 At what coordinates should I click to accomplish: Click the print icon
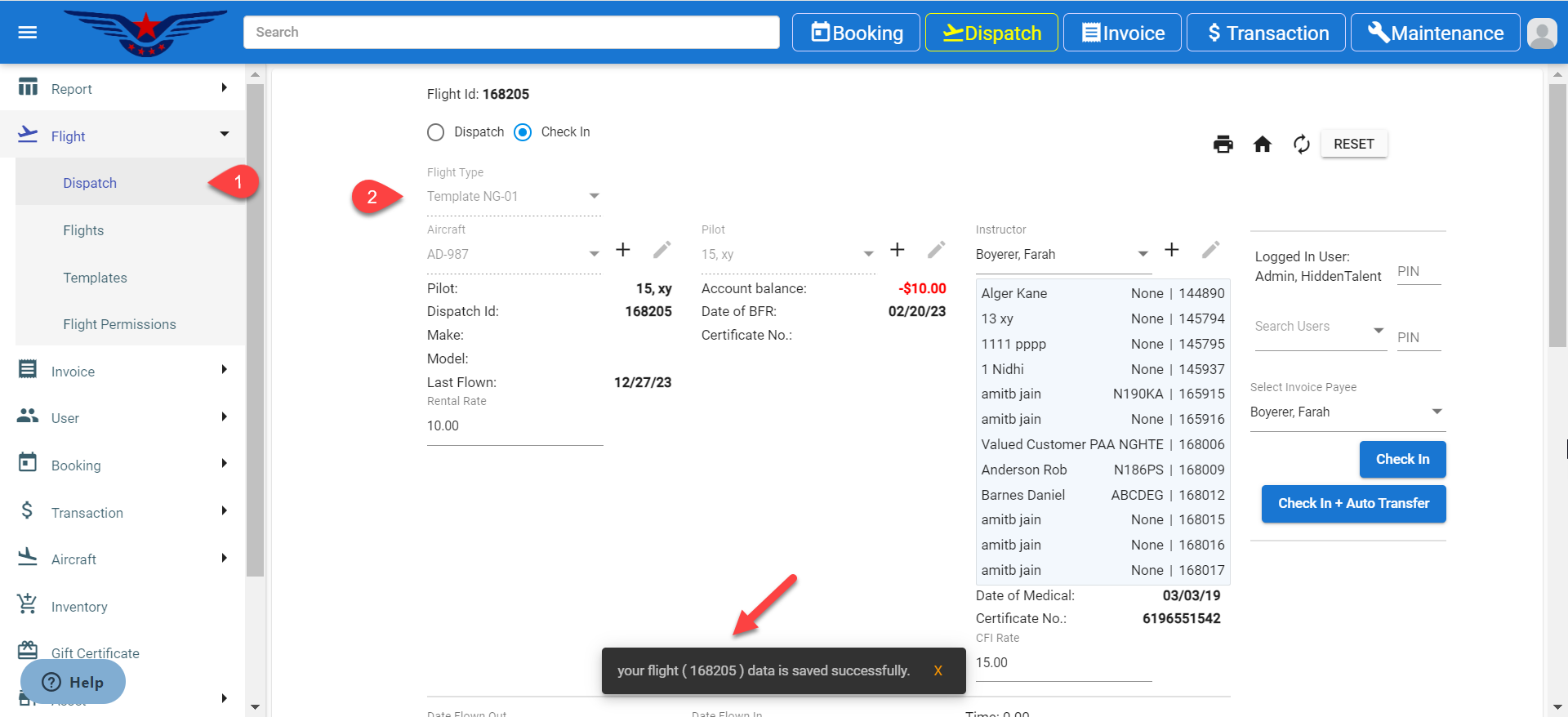1223,145
